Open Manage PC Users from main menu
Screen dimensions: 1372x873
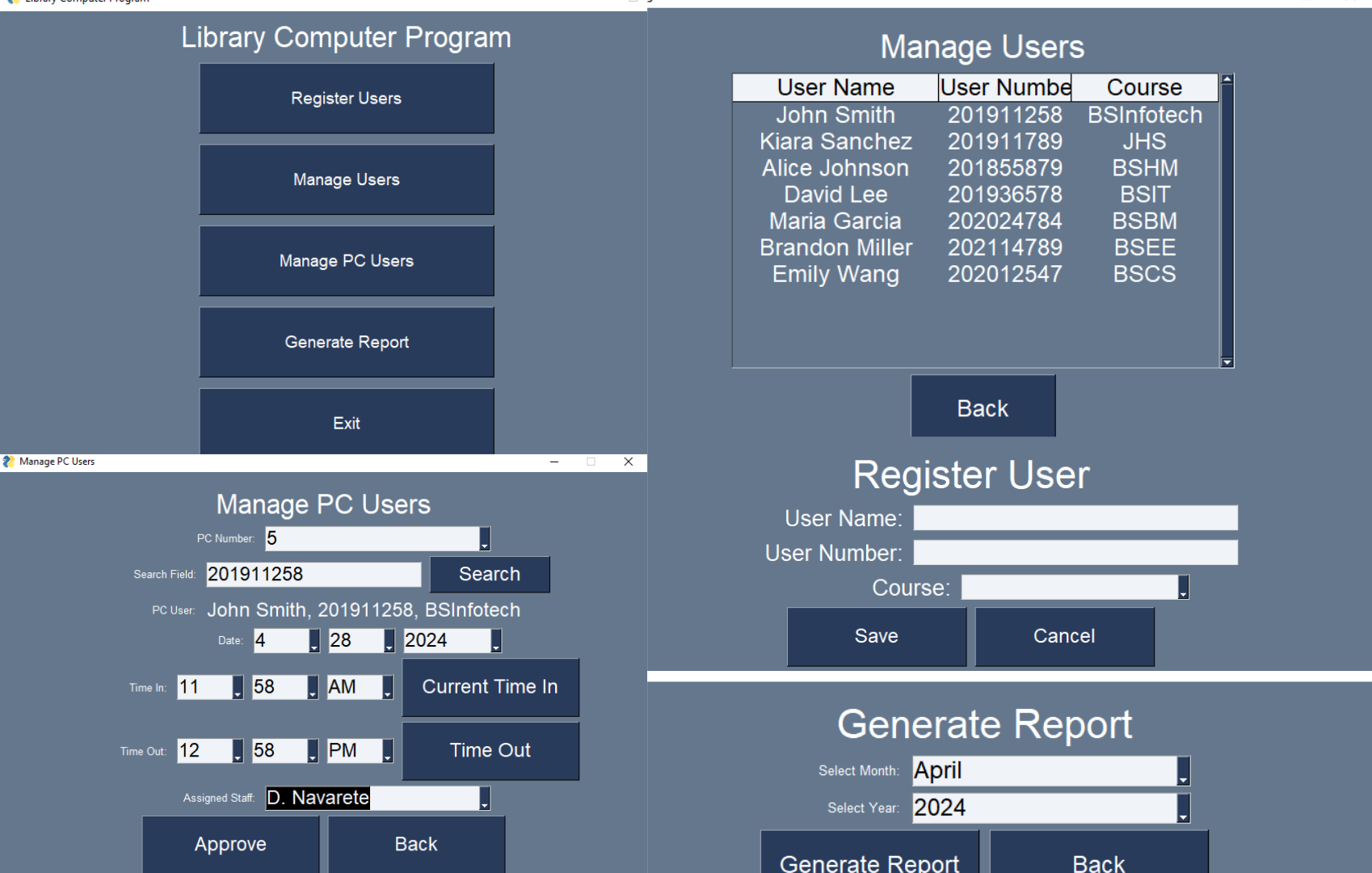pos(347,261)
